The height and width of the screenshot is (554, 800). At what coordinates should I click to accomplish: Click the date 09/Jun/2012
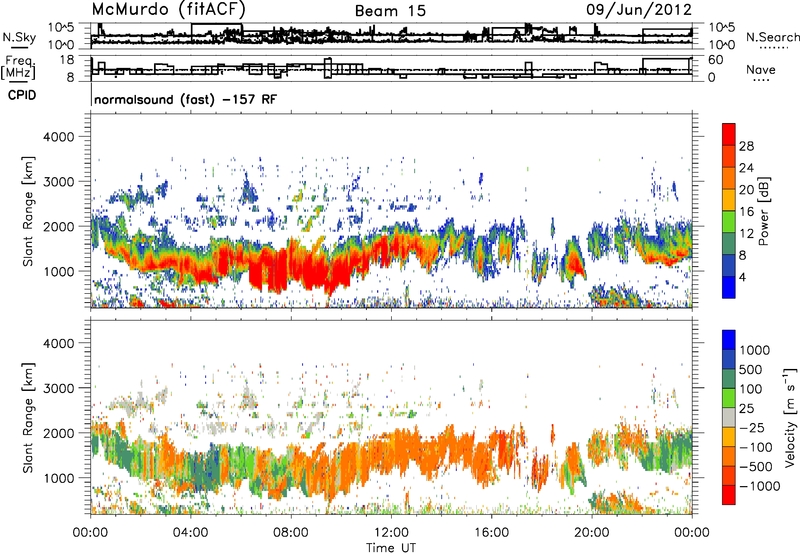coord(639,9)
